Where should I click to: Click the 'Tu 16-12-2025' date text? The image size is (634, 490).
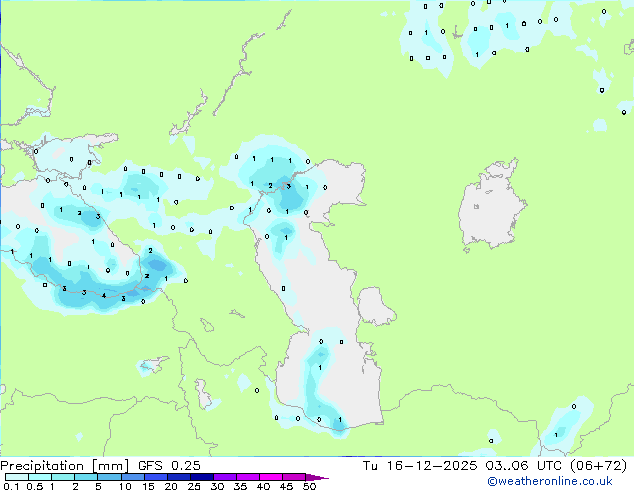420,466
